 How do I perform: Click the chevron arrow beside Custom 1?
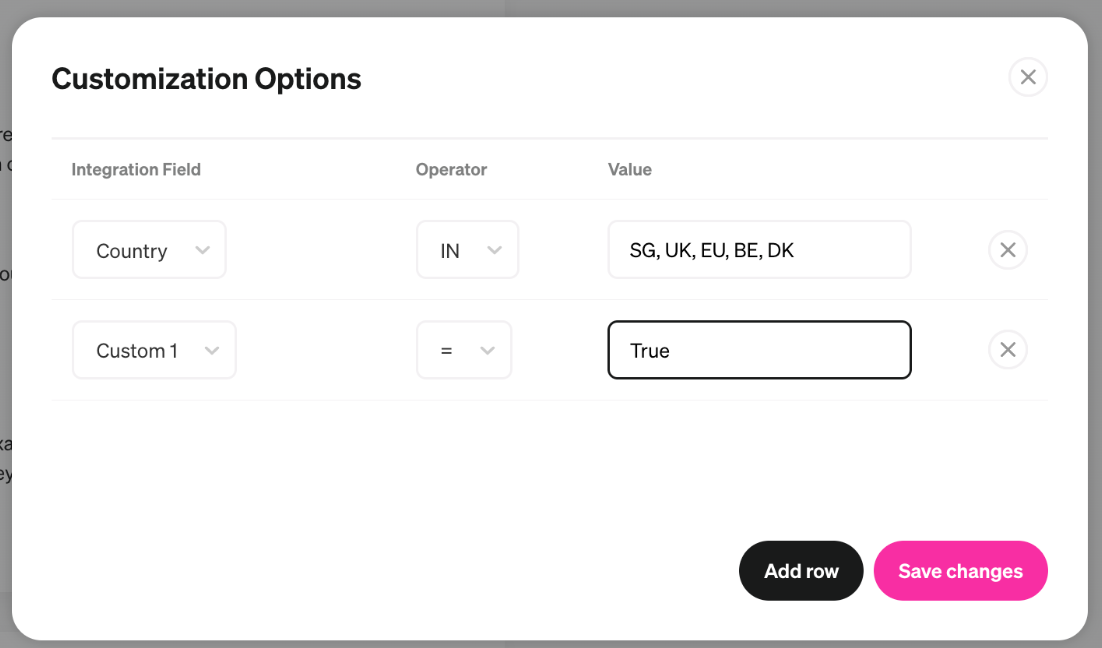pos(212,351)
